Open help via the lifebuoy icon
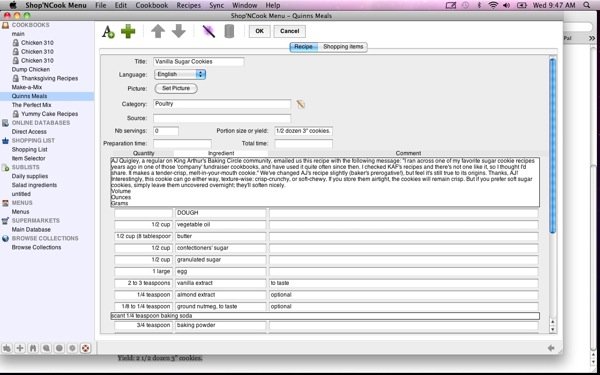 tap(85, 348)
